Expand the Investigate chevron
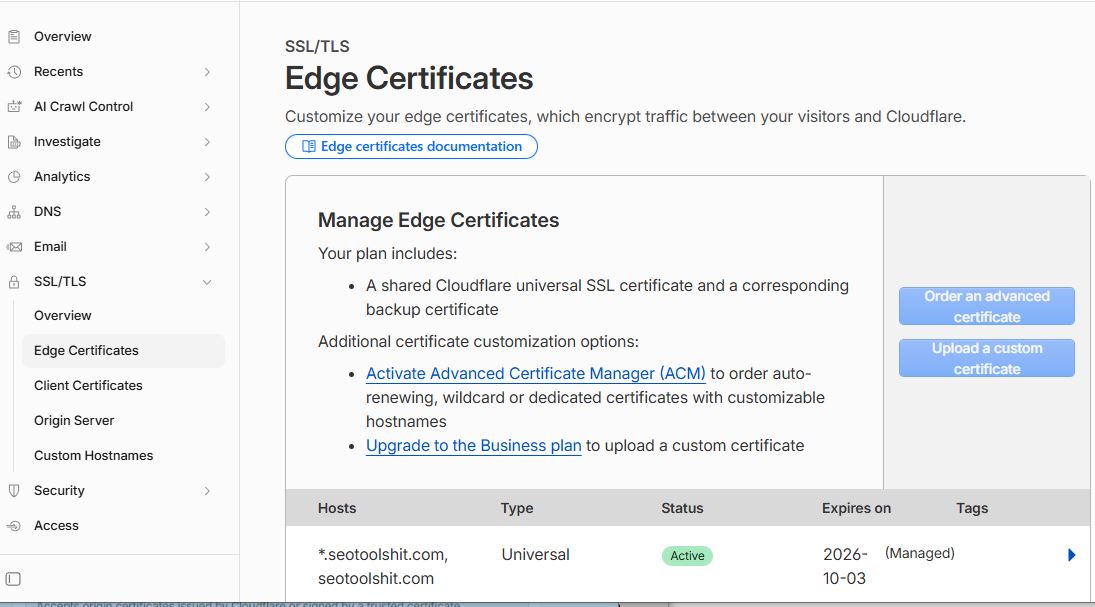This screenshot has width=1095, height=607. coord(207,142)
